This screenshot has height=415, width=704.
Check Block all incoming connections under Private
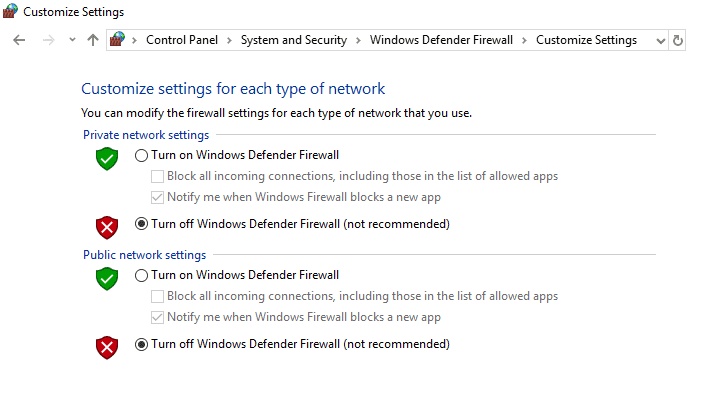click(x=157, y=176)
